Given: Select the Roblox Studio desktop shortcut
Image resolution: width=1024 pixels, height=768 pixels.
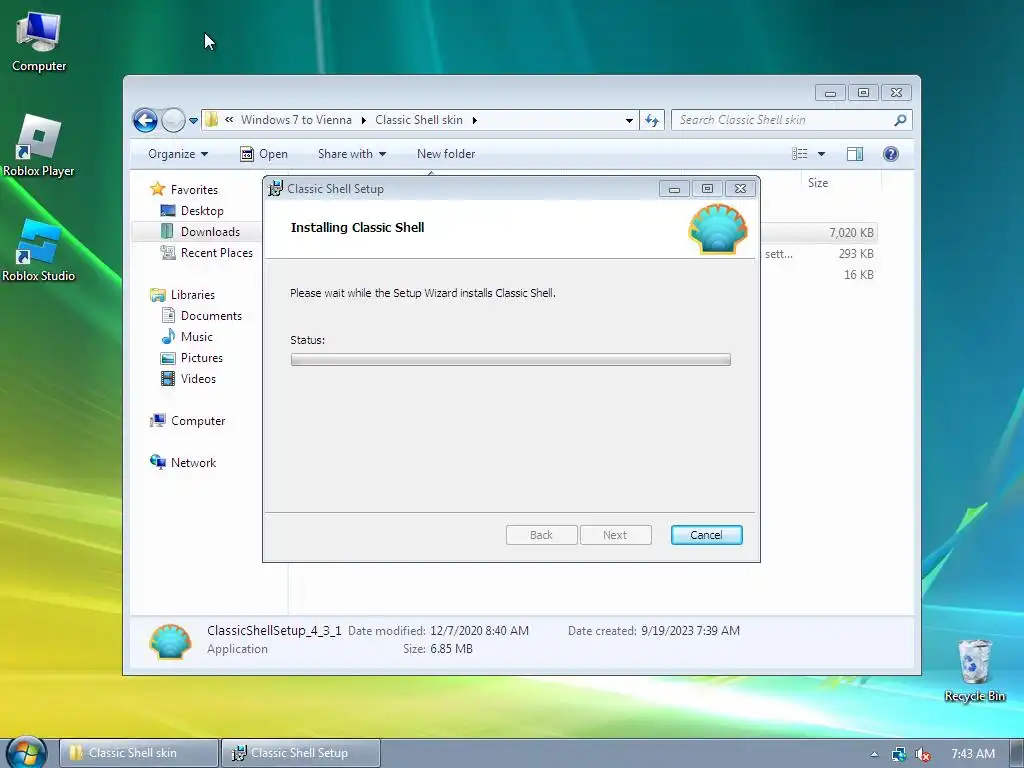Looking at the screenshot, I should (x=39, y=251).
